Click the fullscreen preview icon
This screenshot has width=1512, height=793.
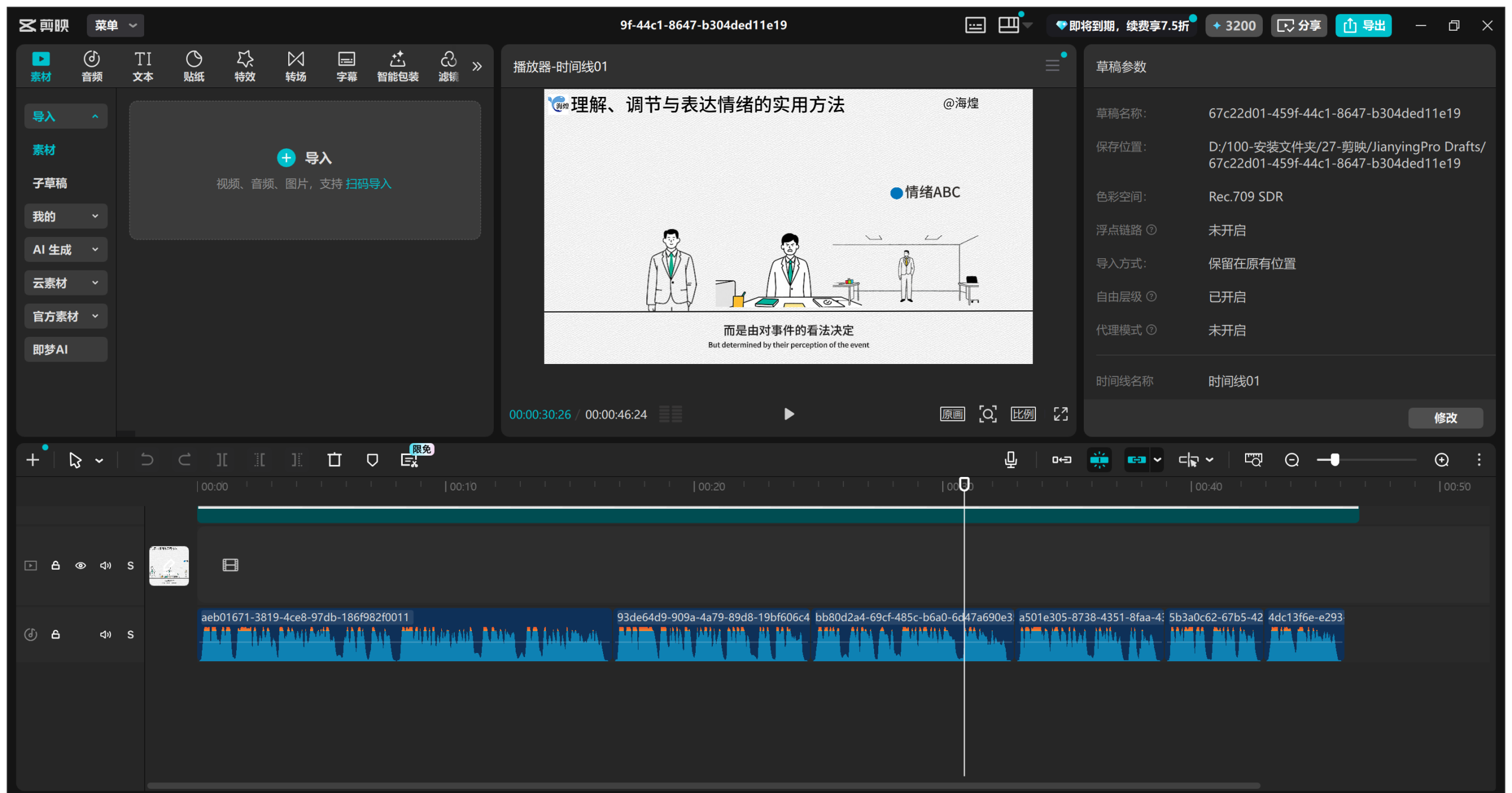(x=1061, y=414)
